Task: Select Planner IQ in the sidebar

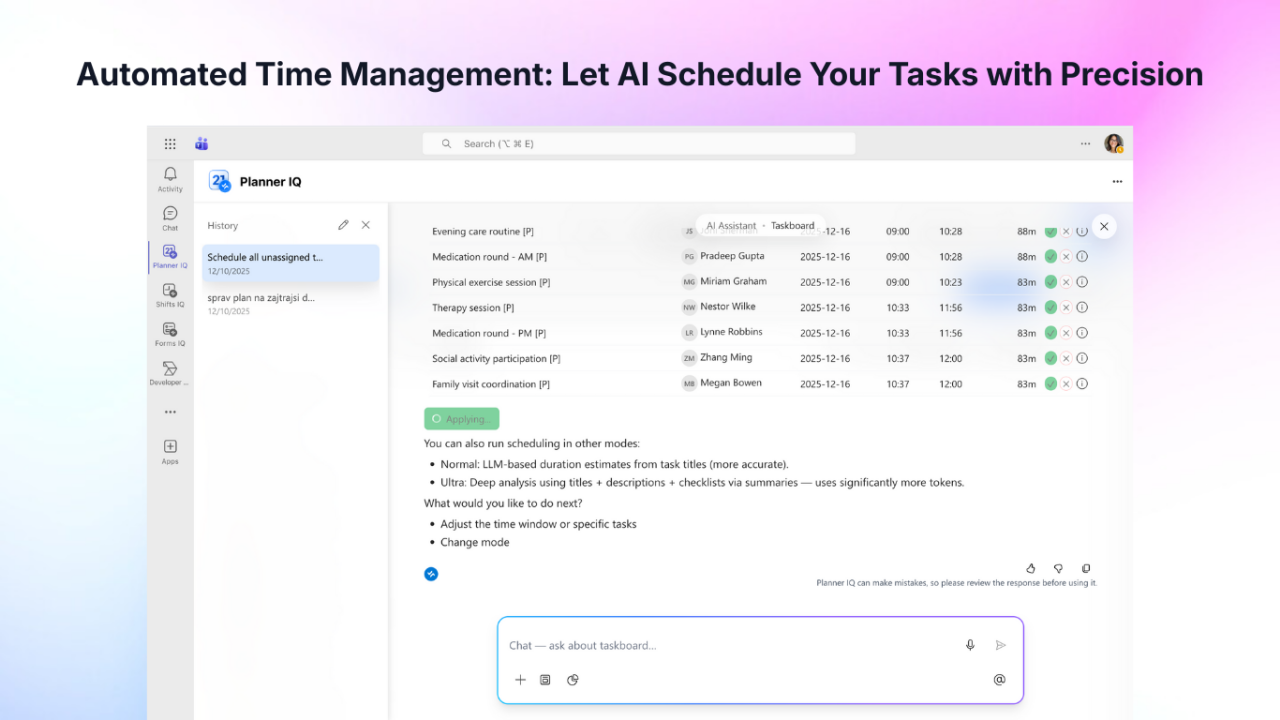Action: [x=170, y=257]
